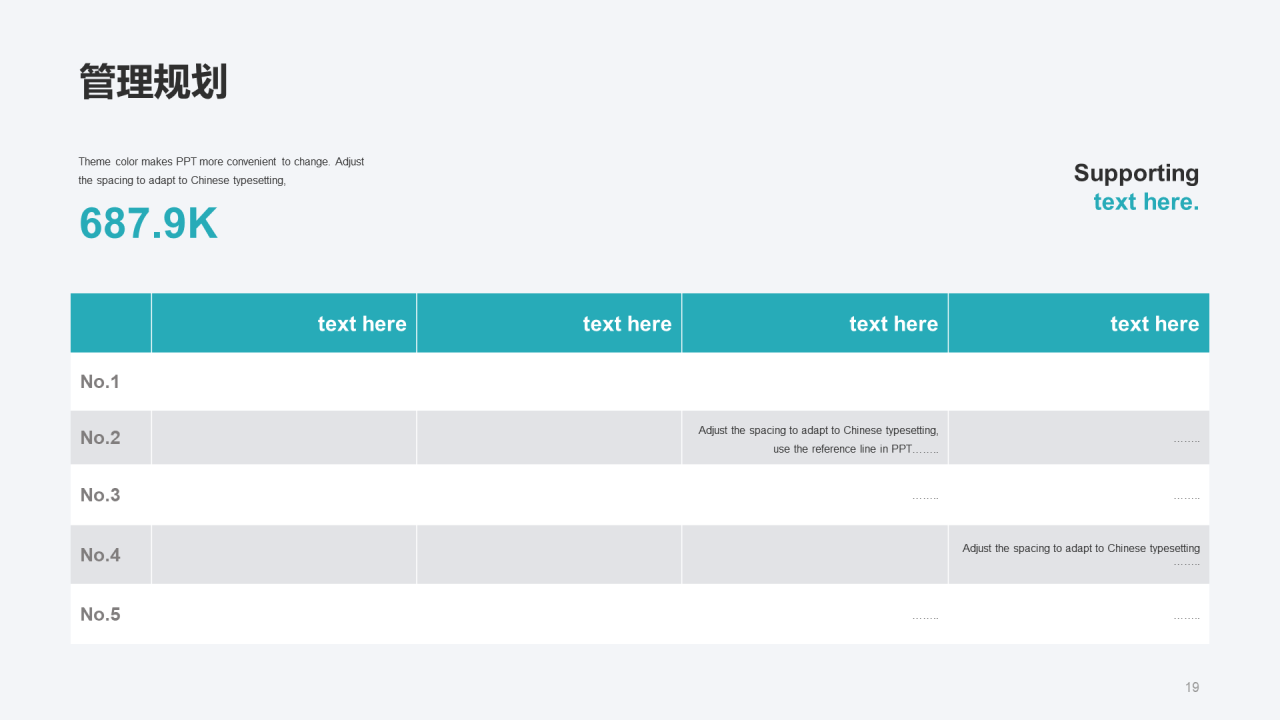
Task: Select the fourth 'text here' column header
Action: (x=1154, y=324)
